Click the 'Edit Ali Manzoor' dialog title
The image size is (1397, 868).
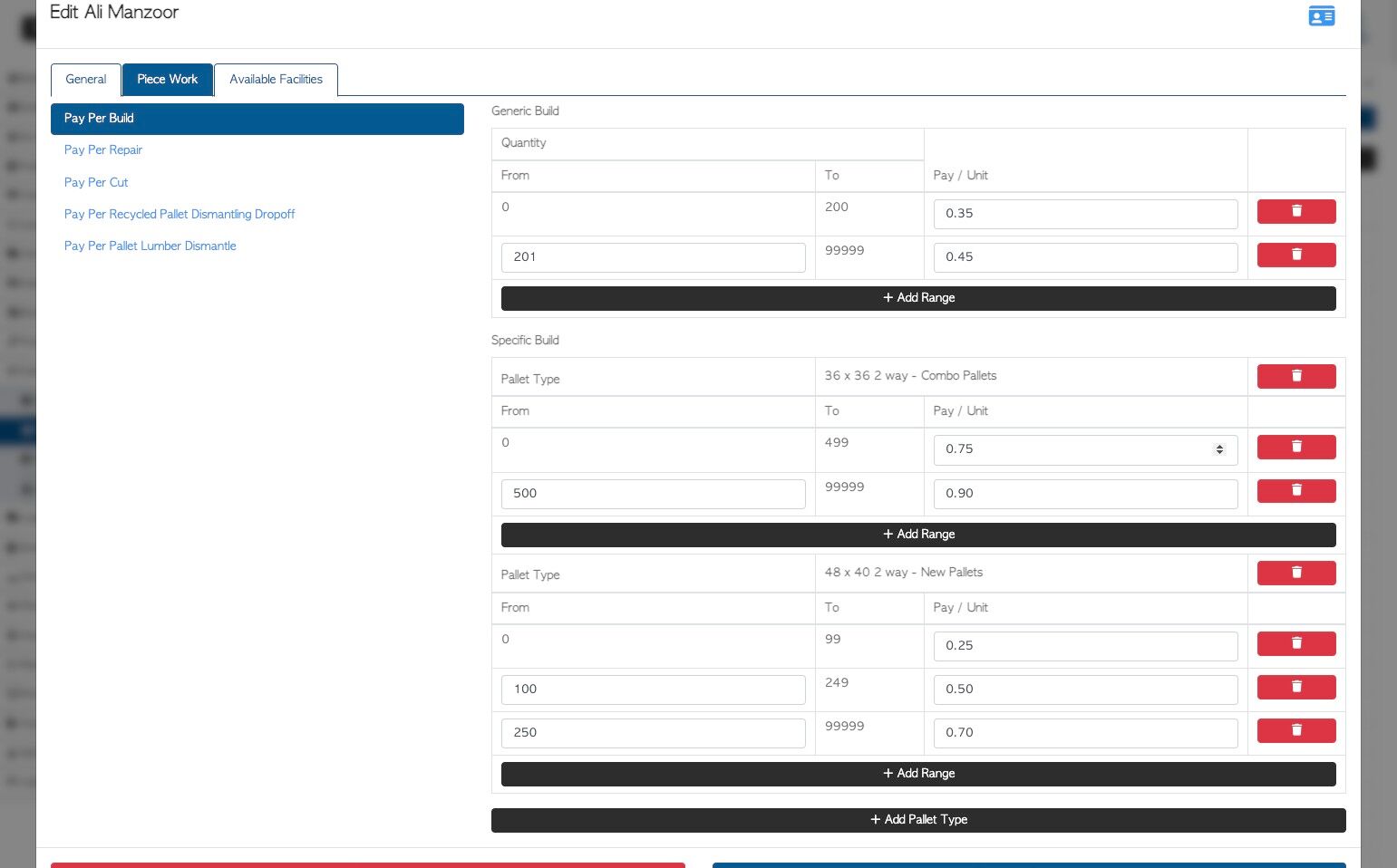[114, 13]
